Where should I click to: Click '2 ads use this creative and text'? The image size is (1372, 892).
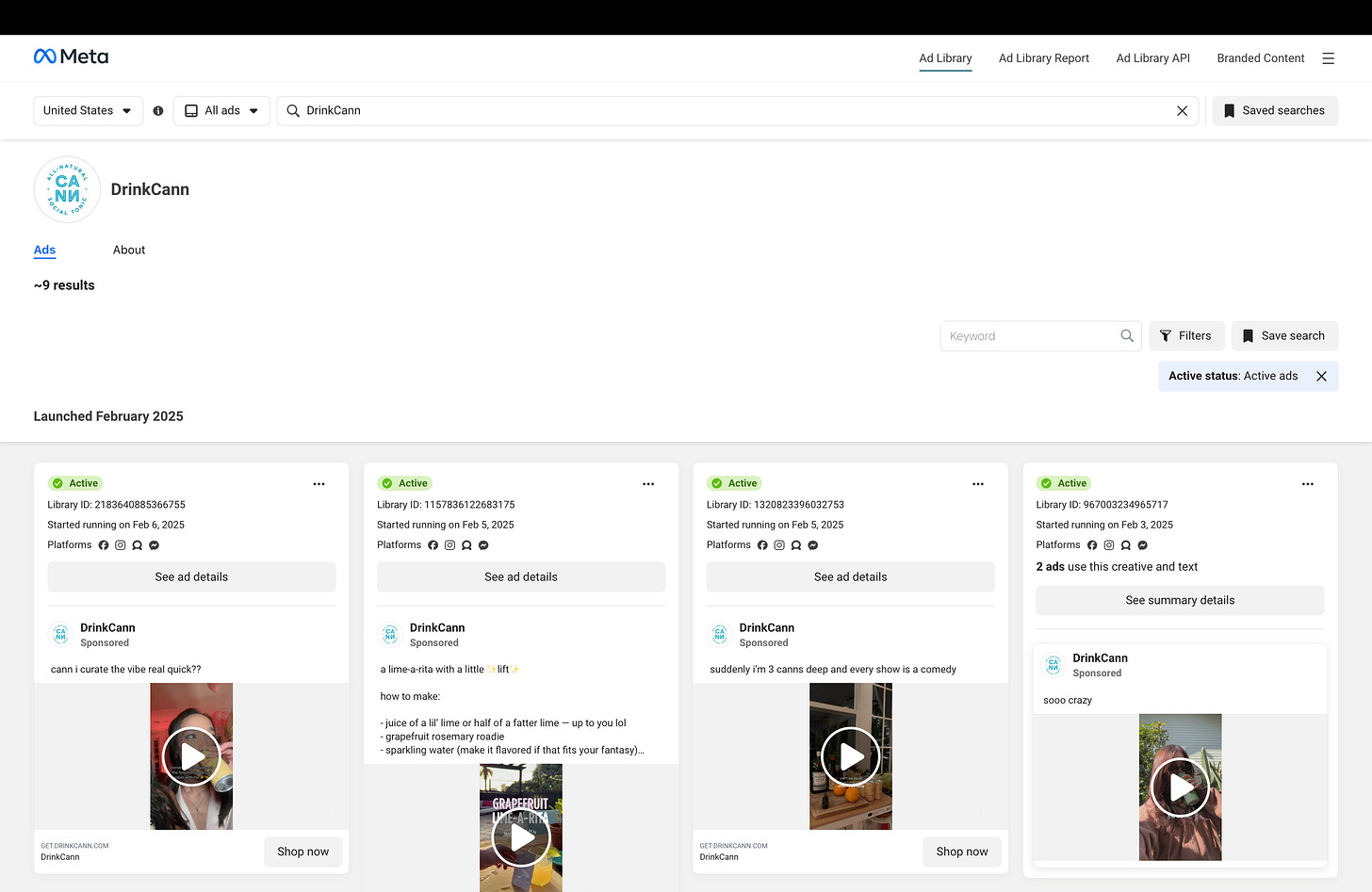point(1117,567)
